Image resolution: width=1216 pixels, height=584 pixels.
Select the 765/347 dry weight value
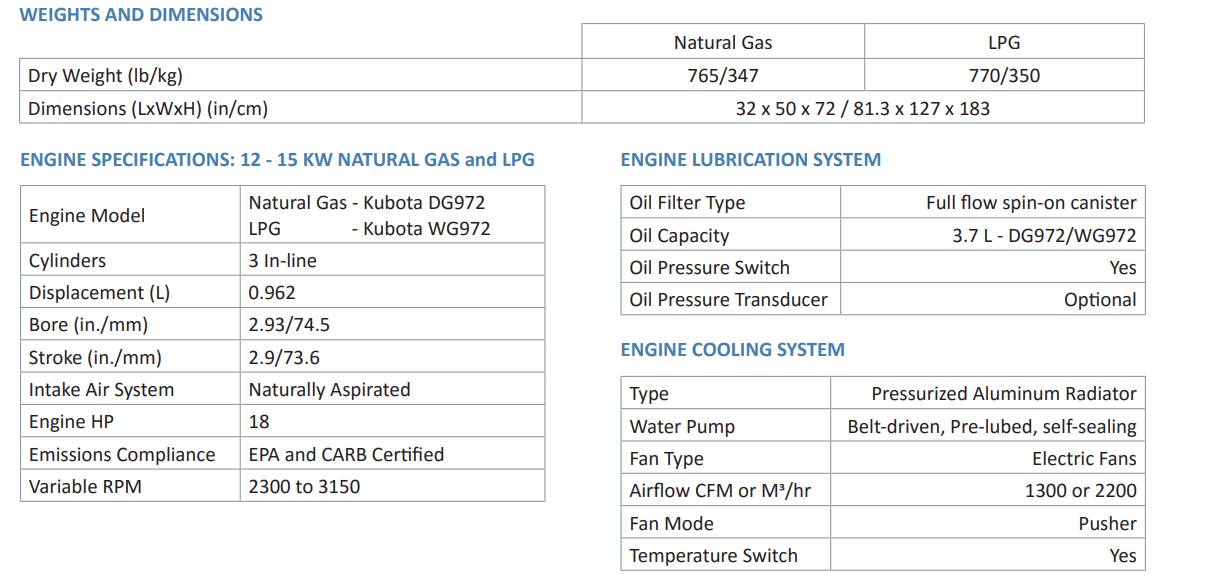pyautogui.click(x=723, y=75)
